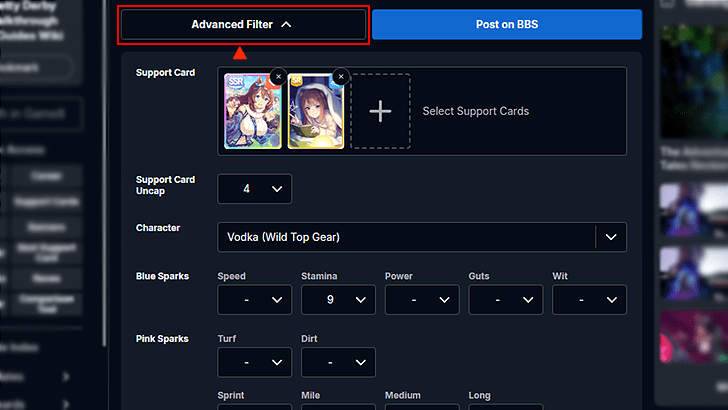The image size is (728, 410).
Task: Click the Support Card Uncap label
Action: pyautogui.click(x=165, y=185)
